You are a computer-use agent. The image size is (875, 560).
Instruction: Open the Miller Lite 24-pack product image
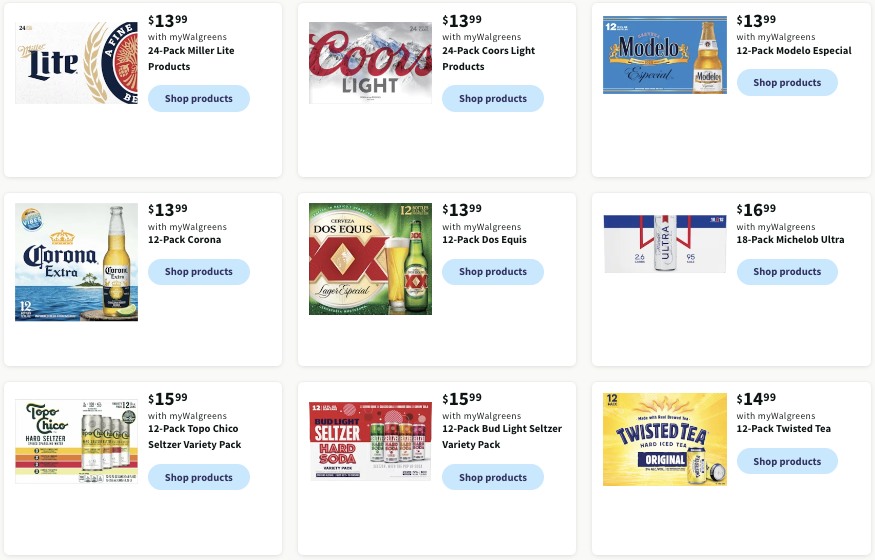coord(76,63)
